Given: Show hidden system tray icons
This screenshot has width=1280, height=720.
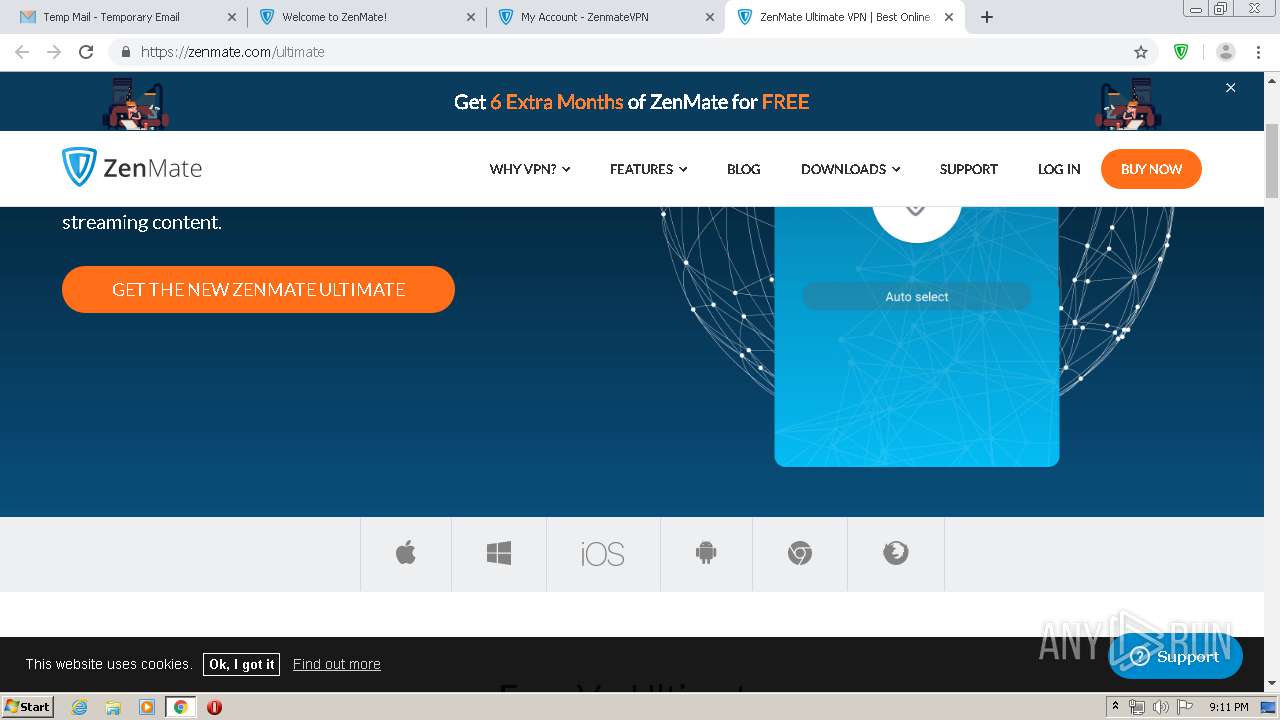Looking at the screenshot, I should (x=1115, y=707).
